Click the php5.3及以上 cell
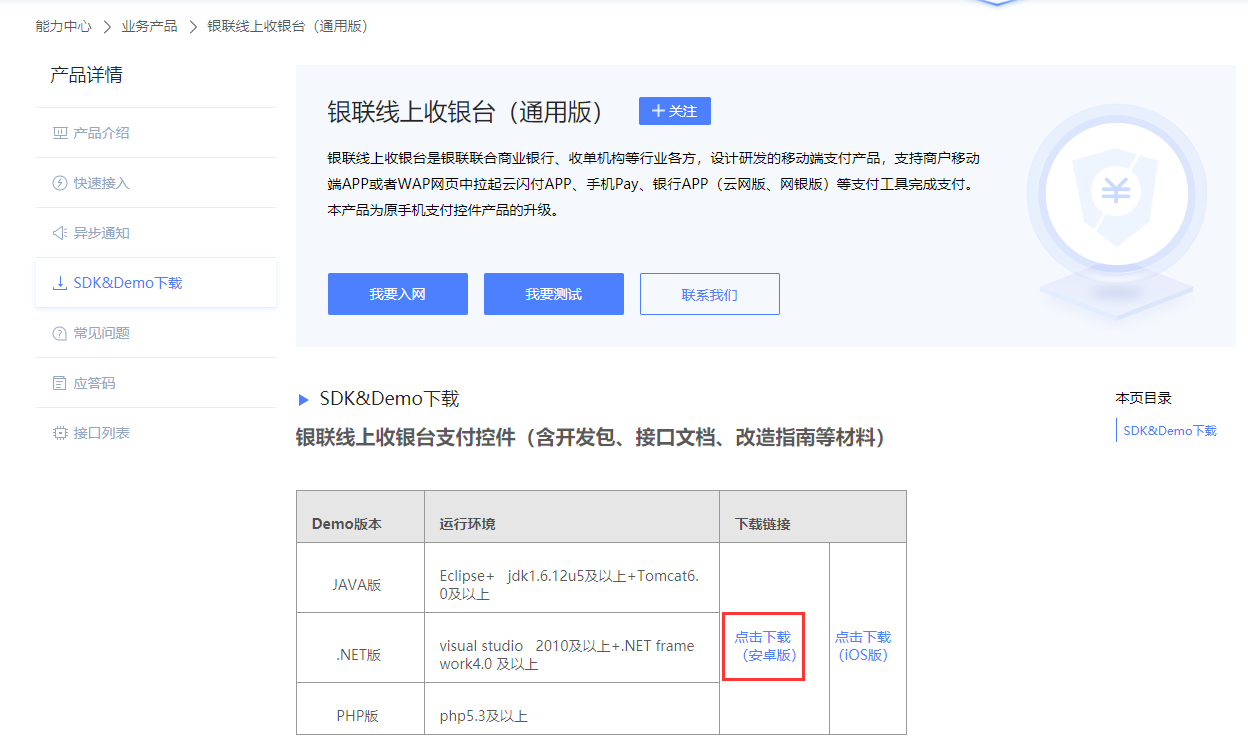The width and height of the screenshot is (1248, 752). point(572,710)
